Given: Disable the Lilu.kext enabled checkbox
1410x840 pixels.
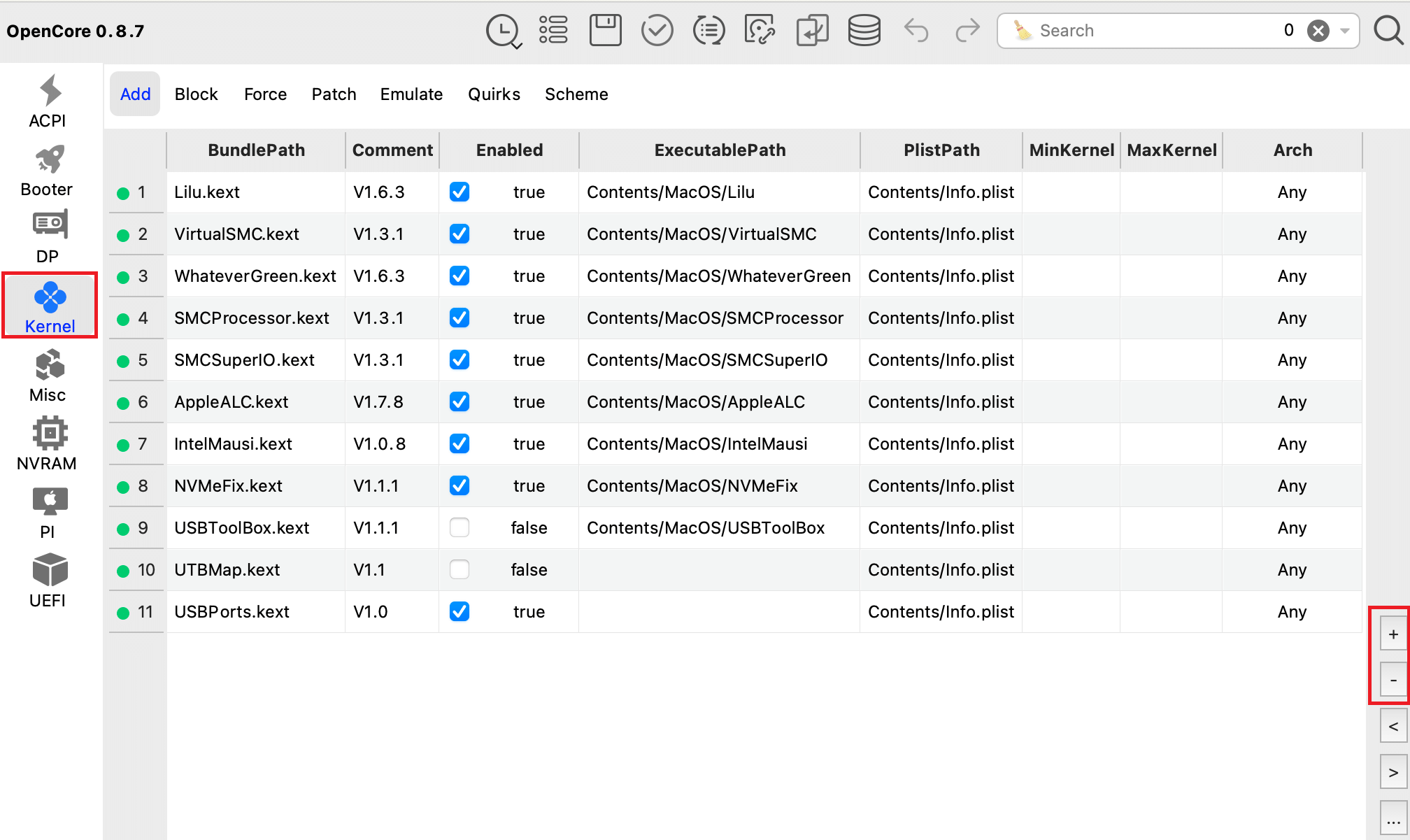Looking at the screenshot, I should pyautogui.click(x=460, y=192).
